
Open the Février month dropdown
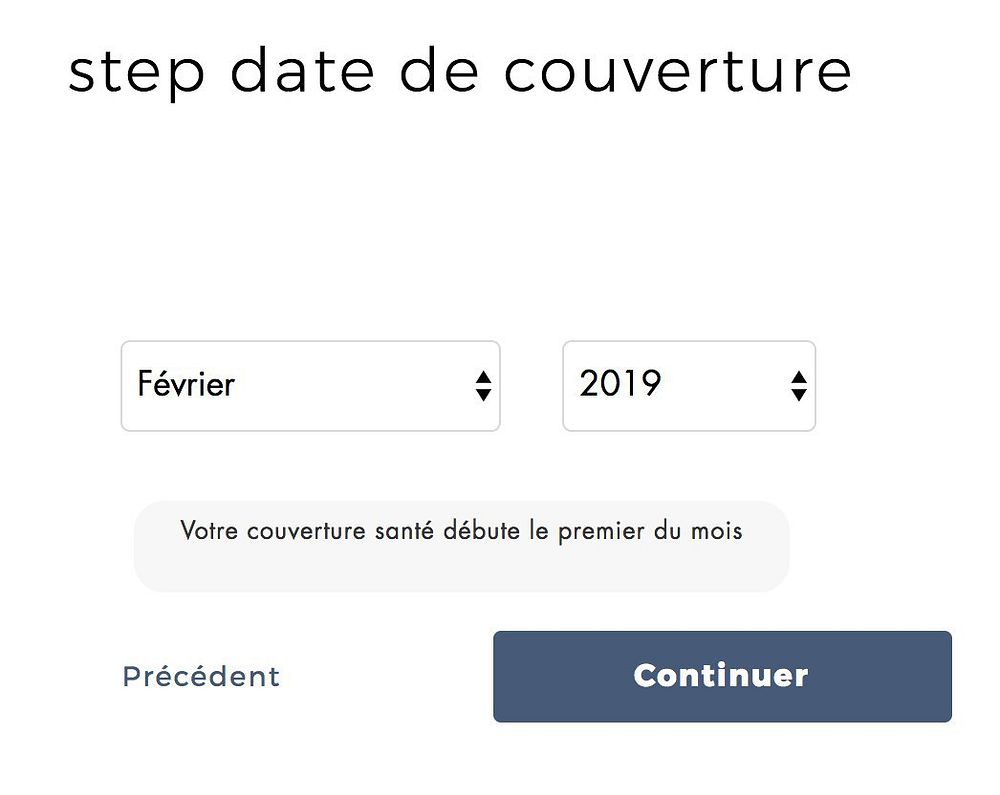tap(311, 386)
